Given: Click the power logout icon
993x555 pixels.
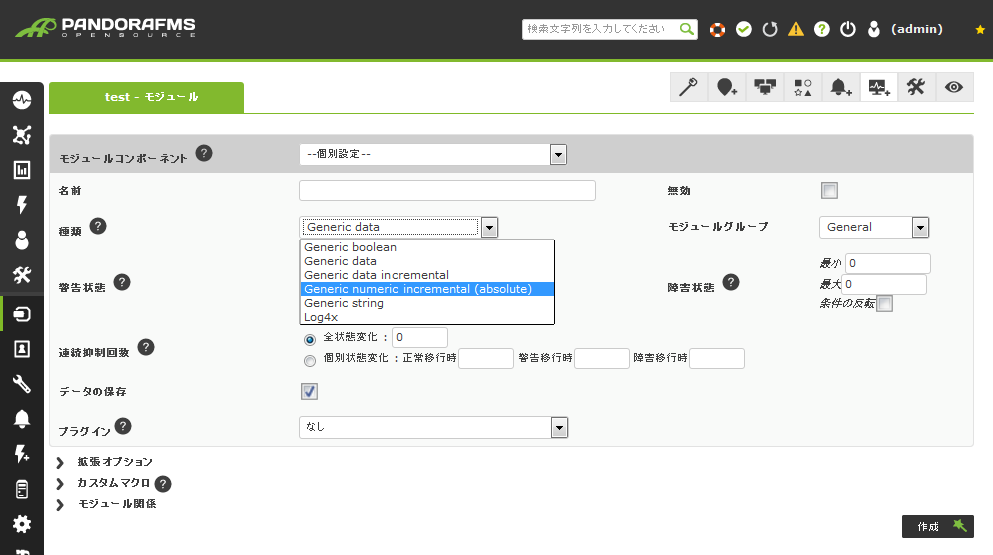Looking at the screenshot, I should (x=848, y=29).
